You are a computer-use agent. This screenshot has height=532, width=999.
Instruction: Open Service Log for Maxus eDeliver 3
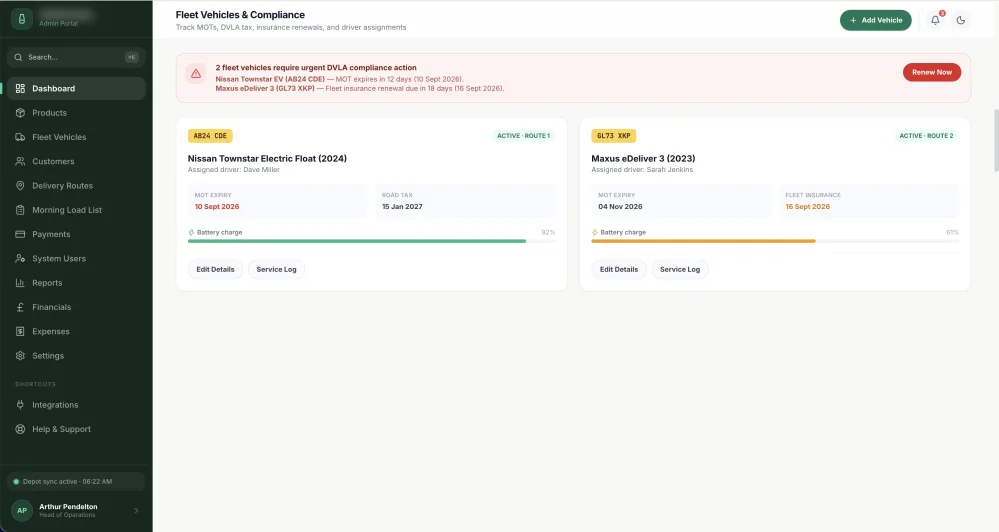coord(680,270)
